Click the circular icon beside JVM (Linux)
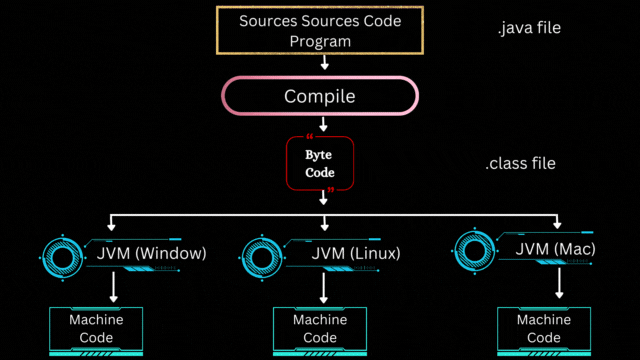 click(x=262, y=258)
